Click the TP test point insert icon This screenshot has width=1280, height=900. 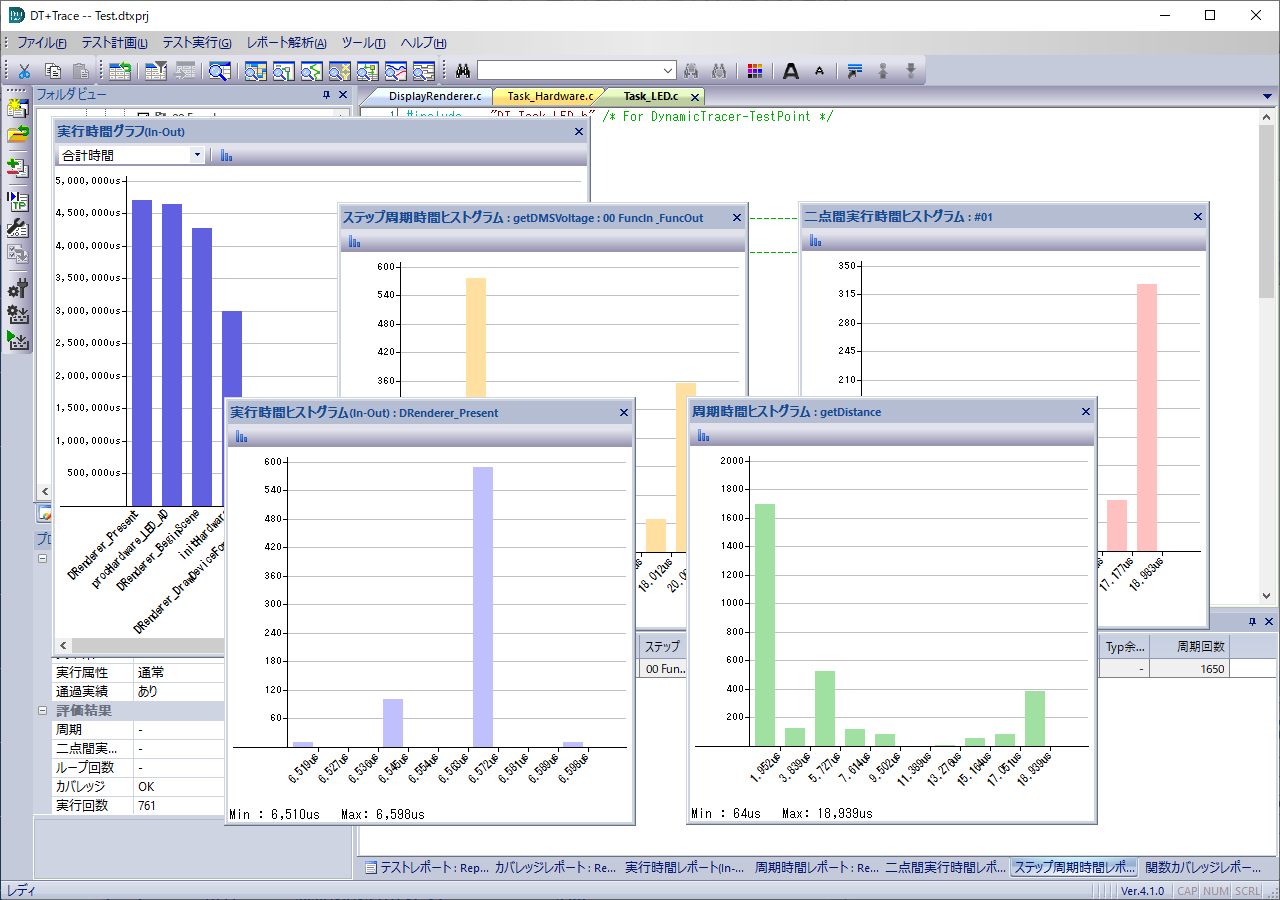click(x=17, y=200)
